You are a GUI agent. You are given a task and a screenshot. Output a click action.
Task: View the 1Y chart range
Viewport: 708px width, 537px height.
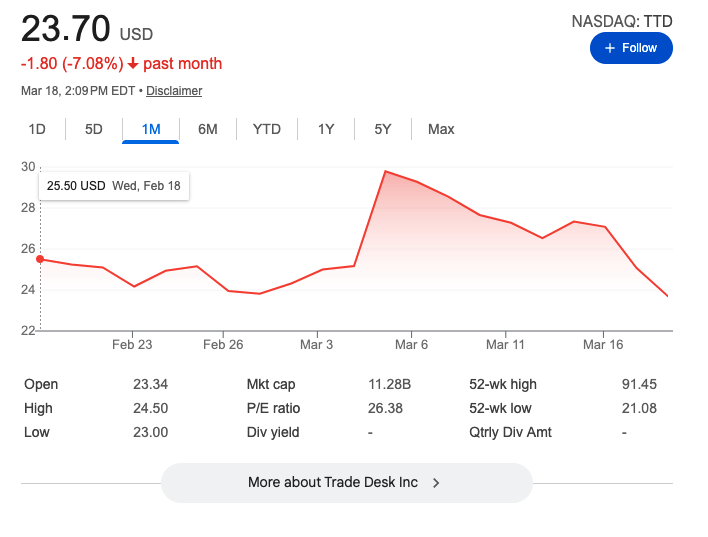tap(326, 129)
